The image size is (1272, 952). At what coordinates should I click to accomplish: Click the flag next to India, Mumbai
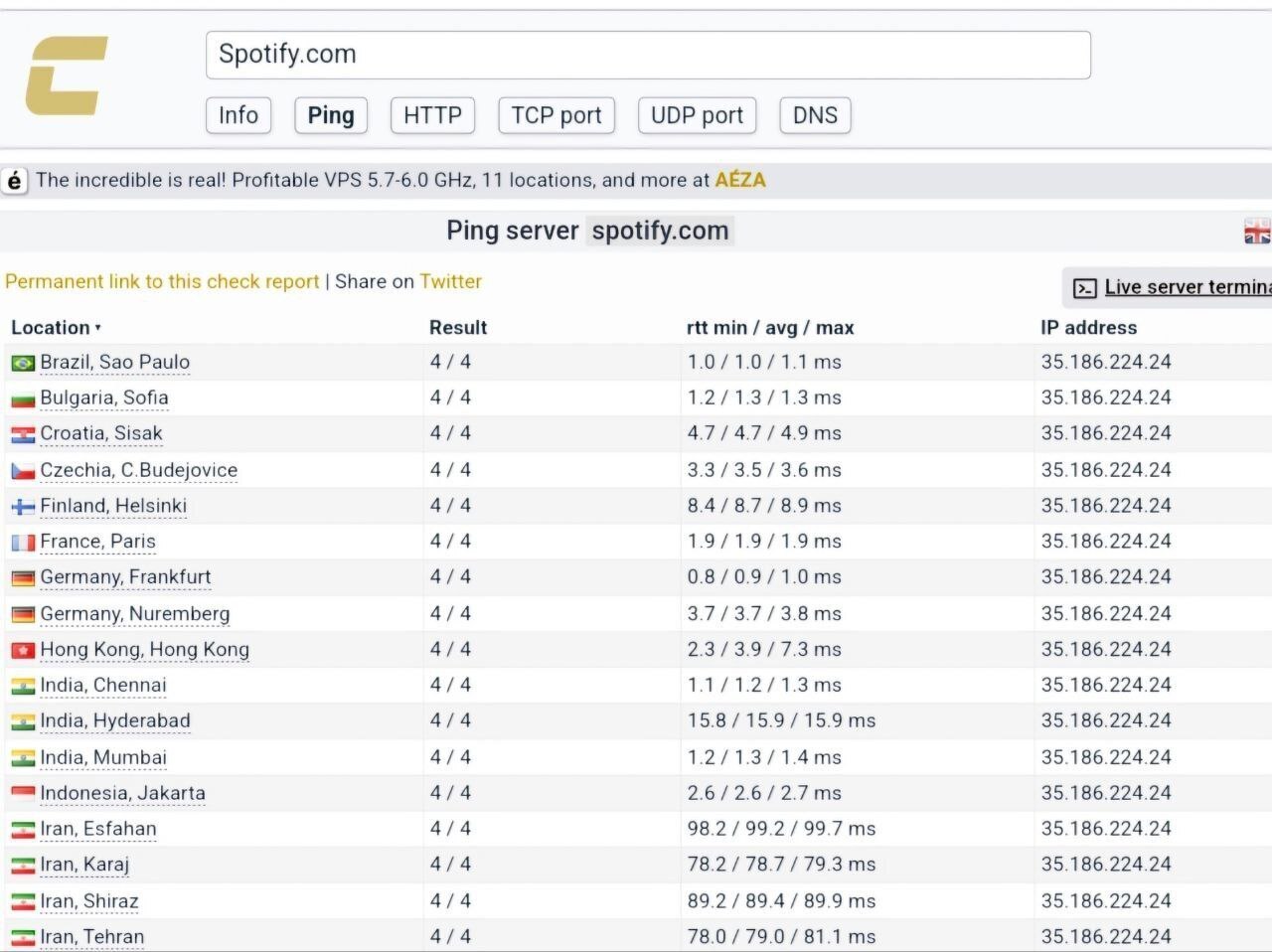coord(23,759)
